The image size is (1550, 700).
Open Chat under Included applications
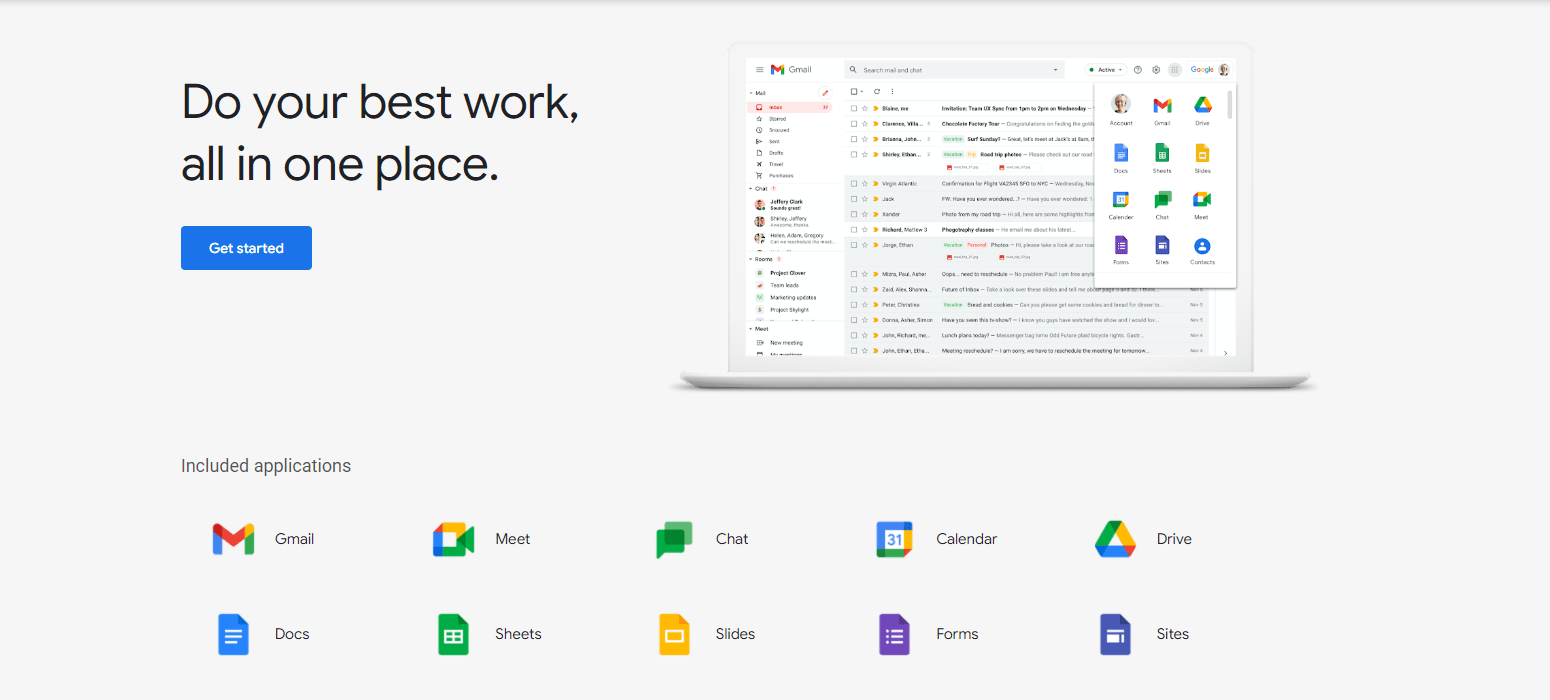tap(702, 539)
